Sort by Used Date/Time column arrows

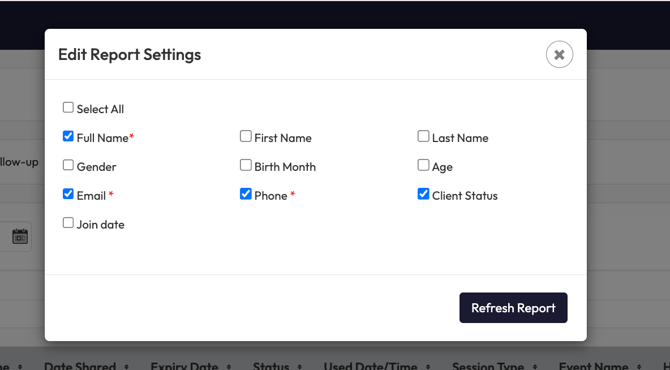pos(428,367)
